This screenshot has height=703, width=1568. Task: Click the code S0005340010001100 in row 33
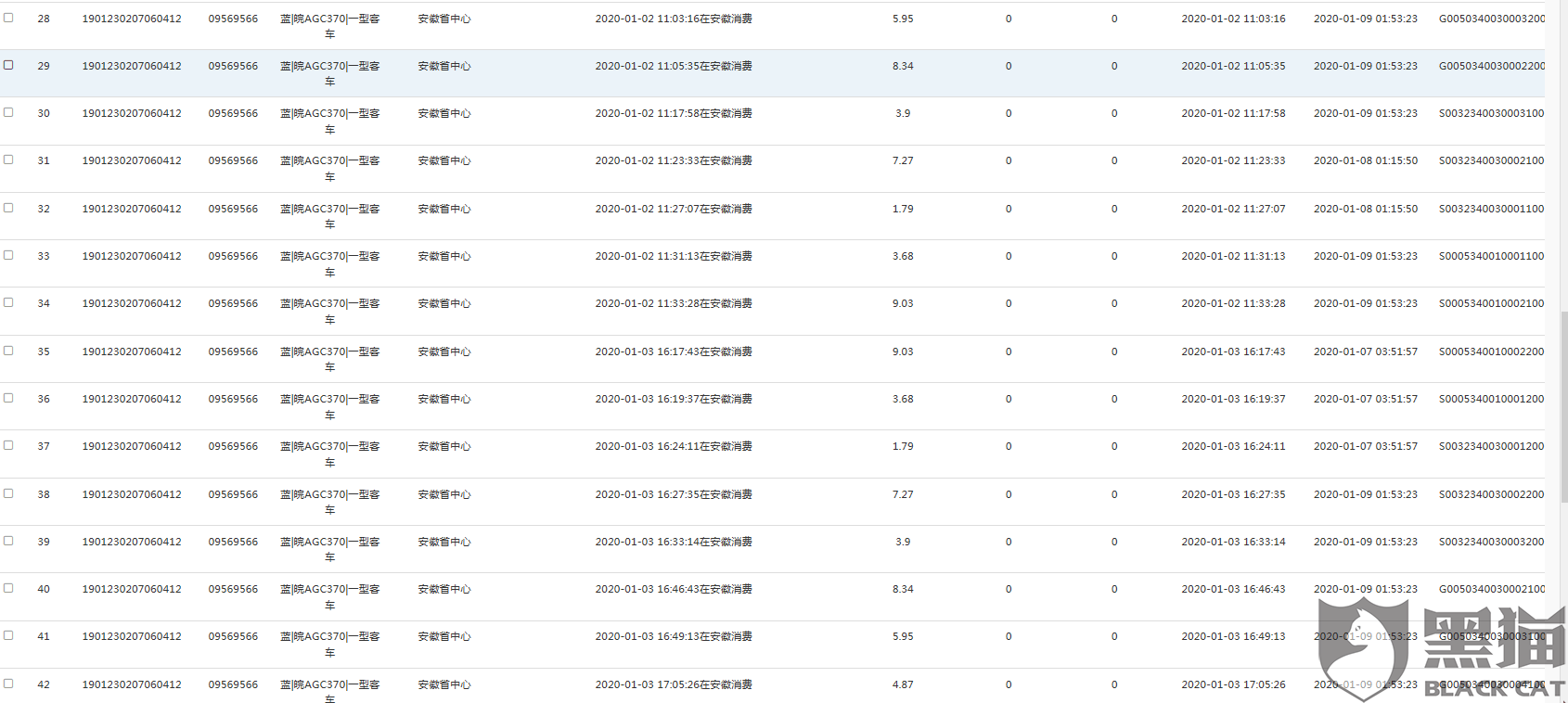(1492, 256)
